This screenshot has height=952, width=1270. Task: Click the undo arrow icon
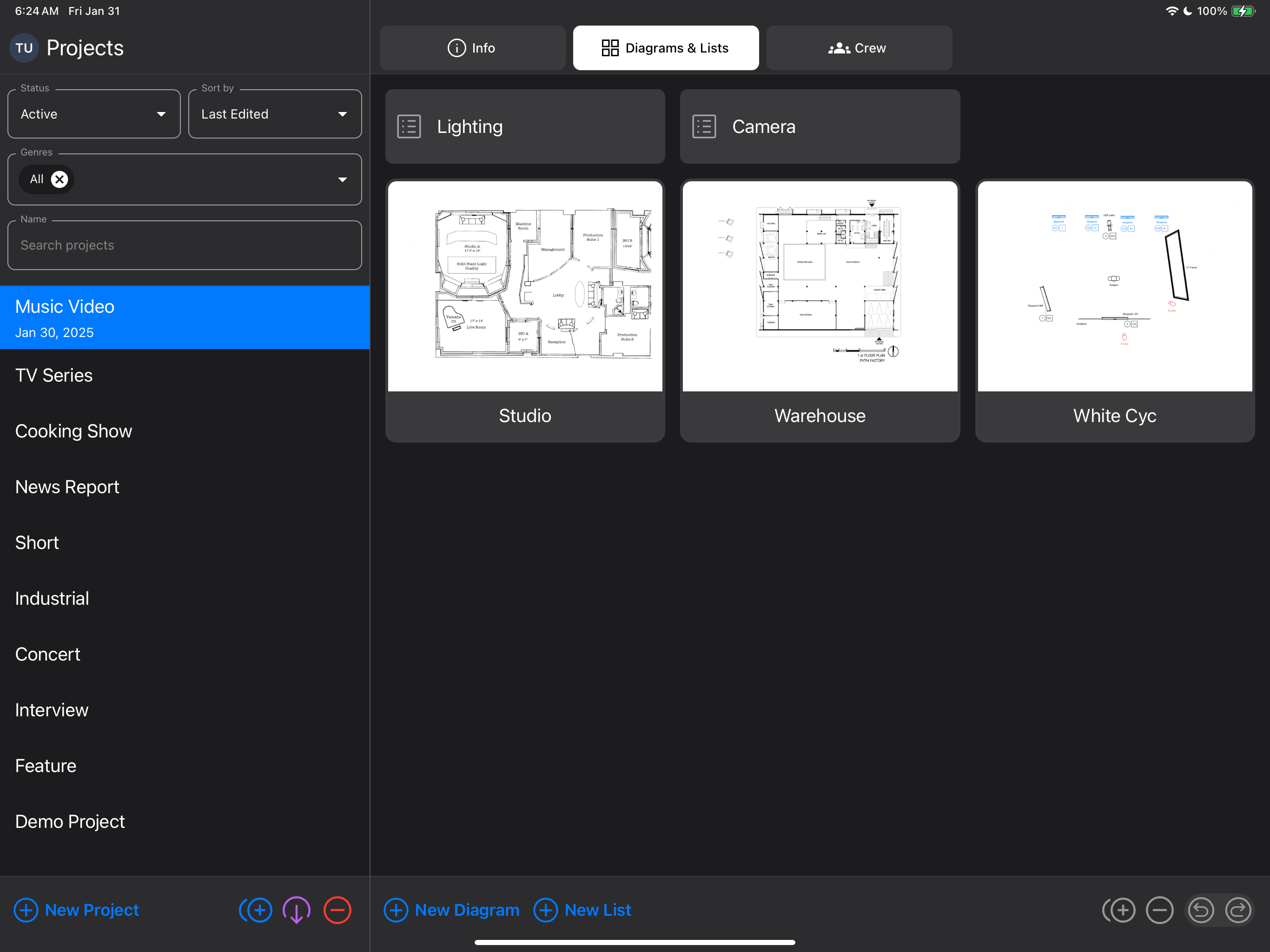click(x=1201, y=910)
